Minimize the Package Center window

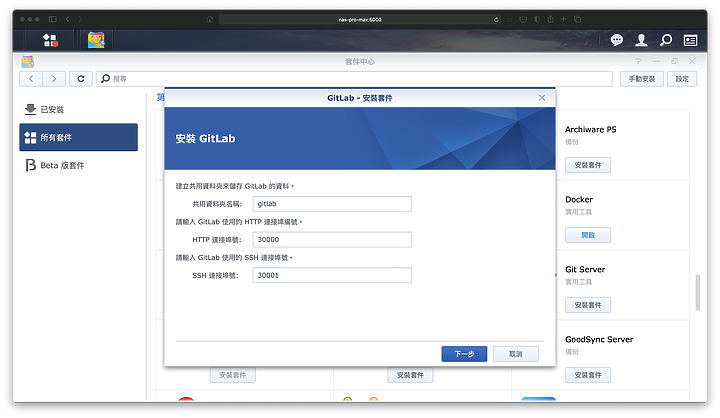[x=657, y=61]
